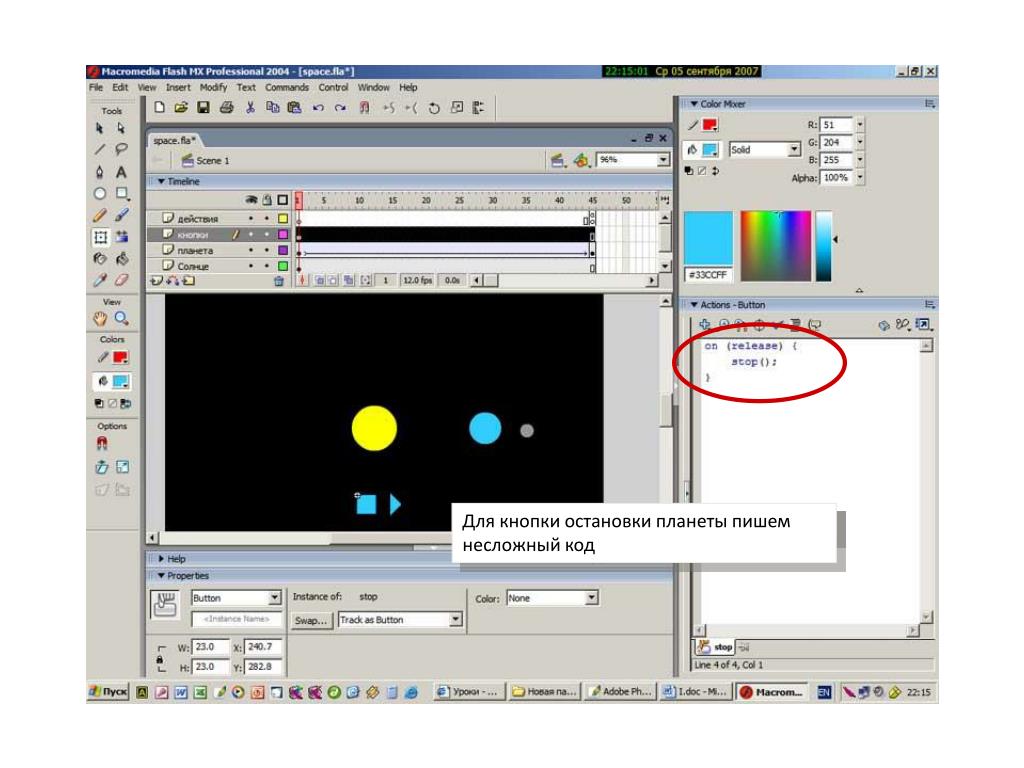This screenshot has height=768, width=1024.
Task: Click the Save toolbar icon
Action: pyautogui.click(x=203, y=108)
